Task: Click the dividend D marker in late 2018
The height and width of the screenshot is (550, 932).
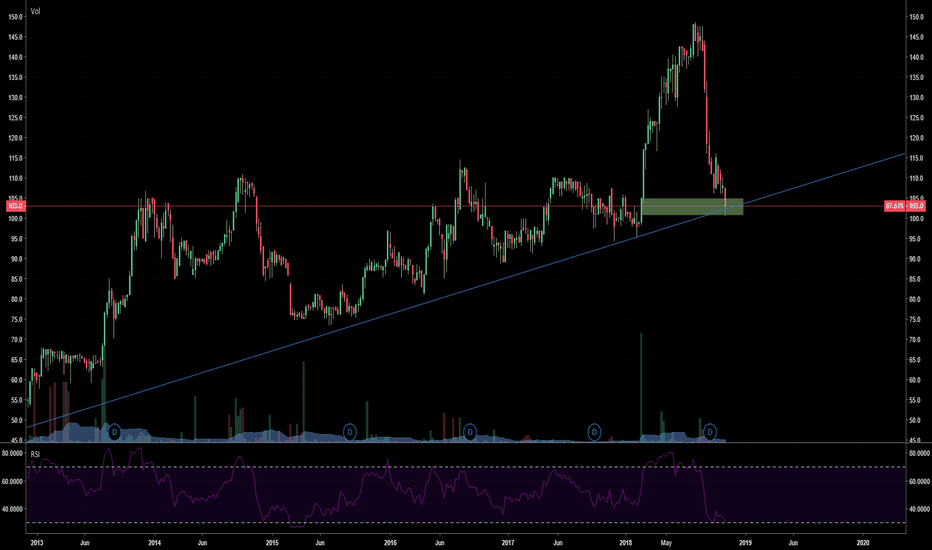Action: pos(710,432)
